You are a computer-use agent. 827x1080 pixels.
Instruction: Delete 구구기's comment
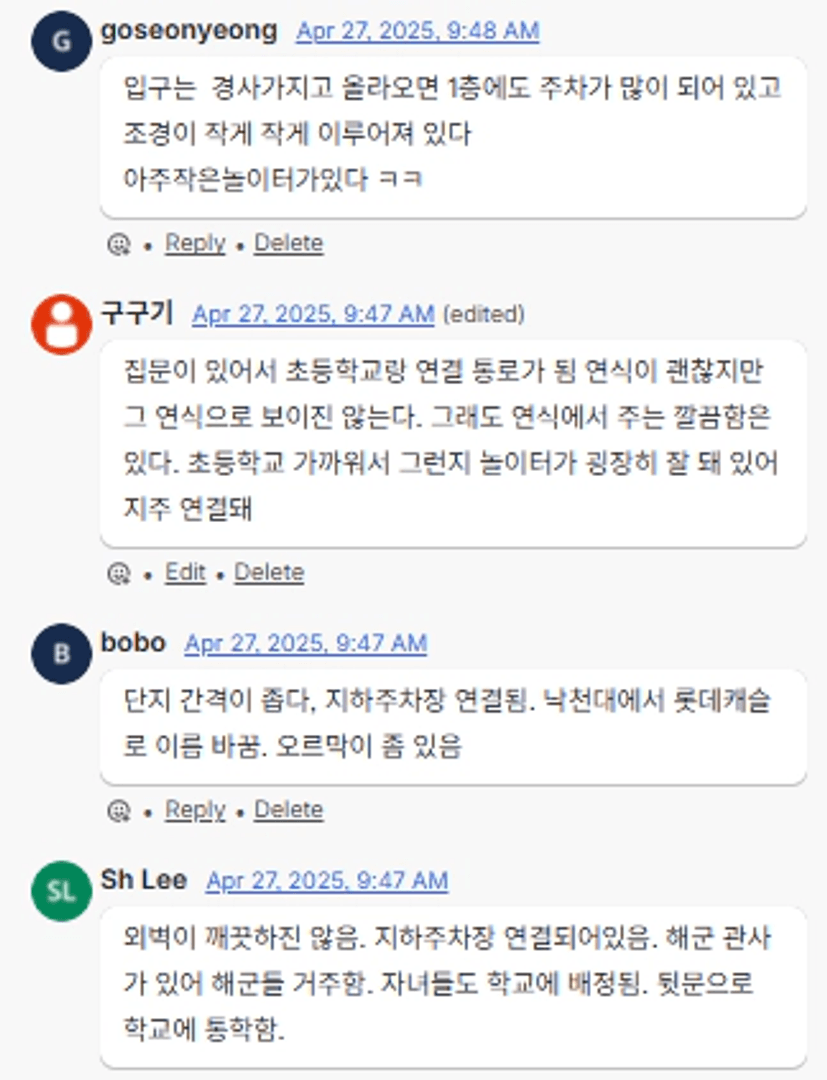[x=269, y=572]
